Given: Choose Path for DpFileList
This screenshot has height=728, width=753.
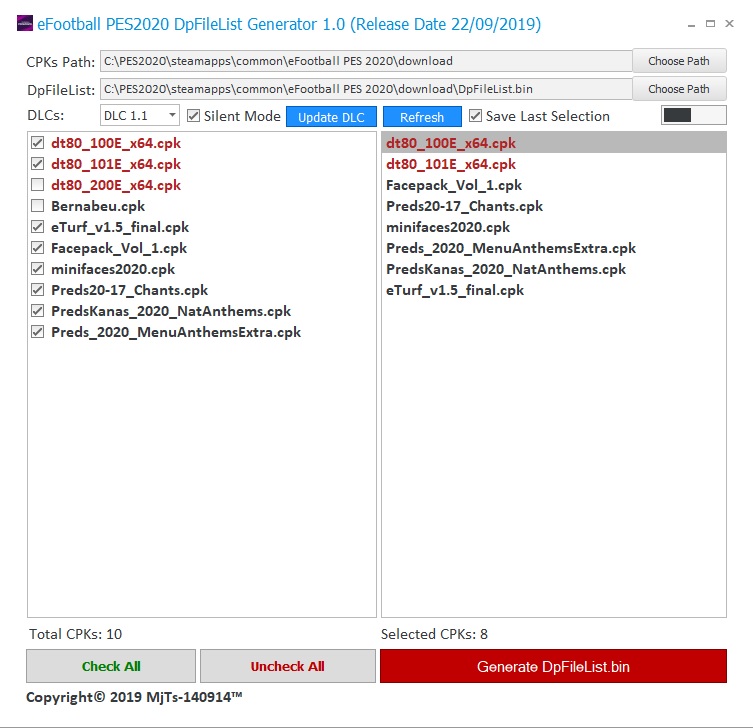Looking at the screenshot, I should coord(679,89).
